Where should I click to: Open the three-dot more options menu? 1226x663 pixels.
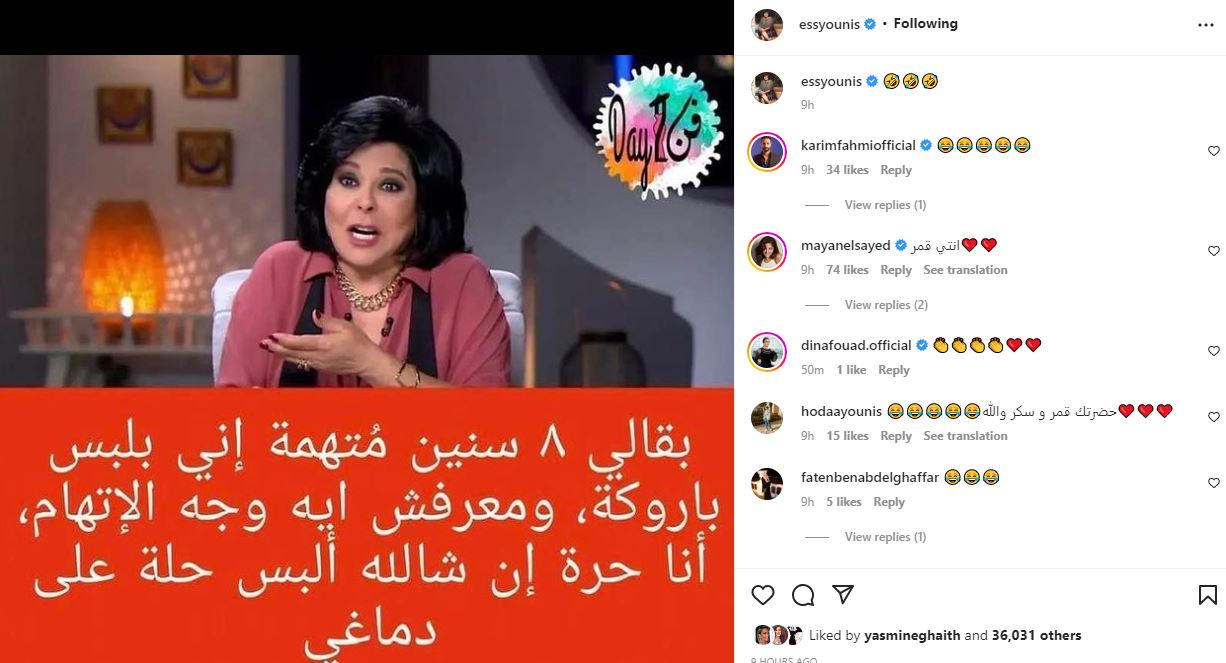point(1206,25)
